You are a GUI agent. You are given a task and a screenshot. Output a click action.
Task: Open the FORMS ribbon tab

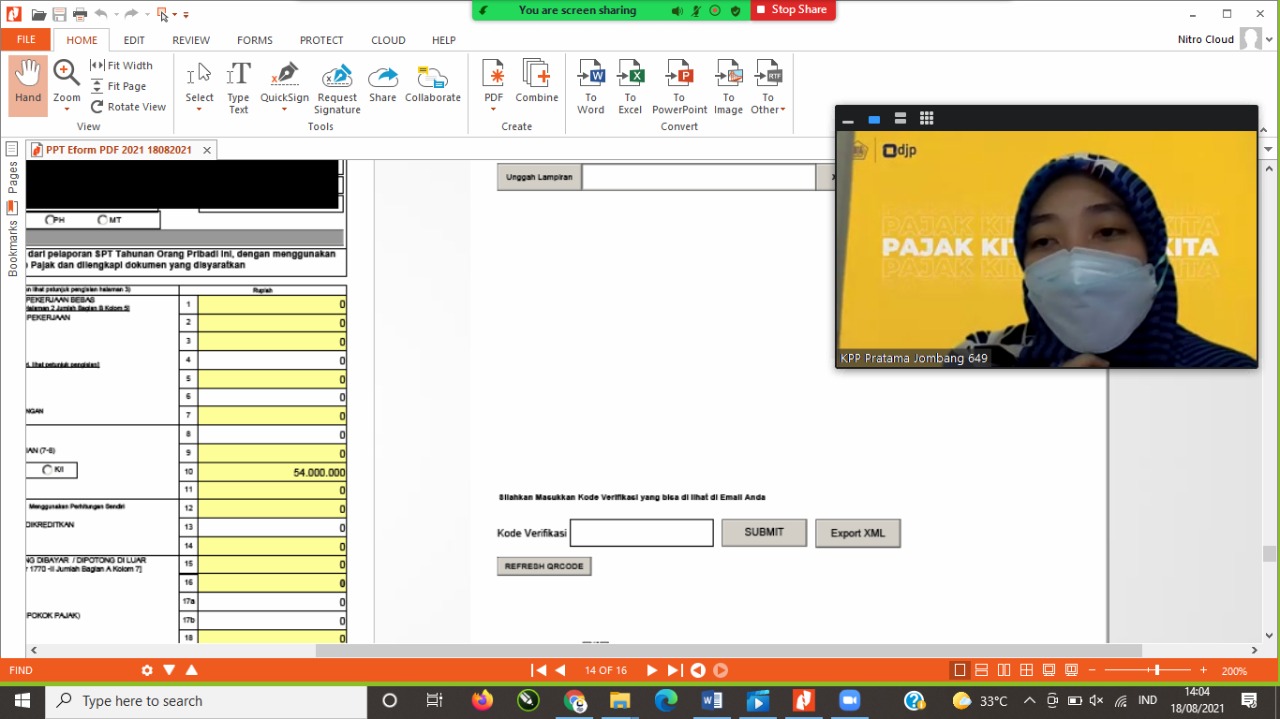tap(255, 40)
